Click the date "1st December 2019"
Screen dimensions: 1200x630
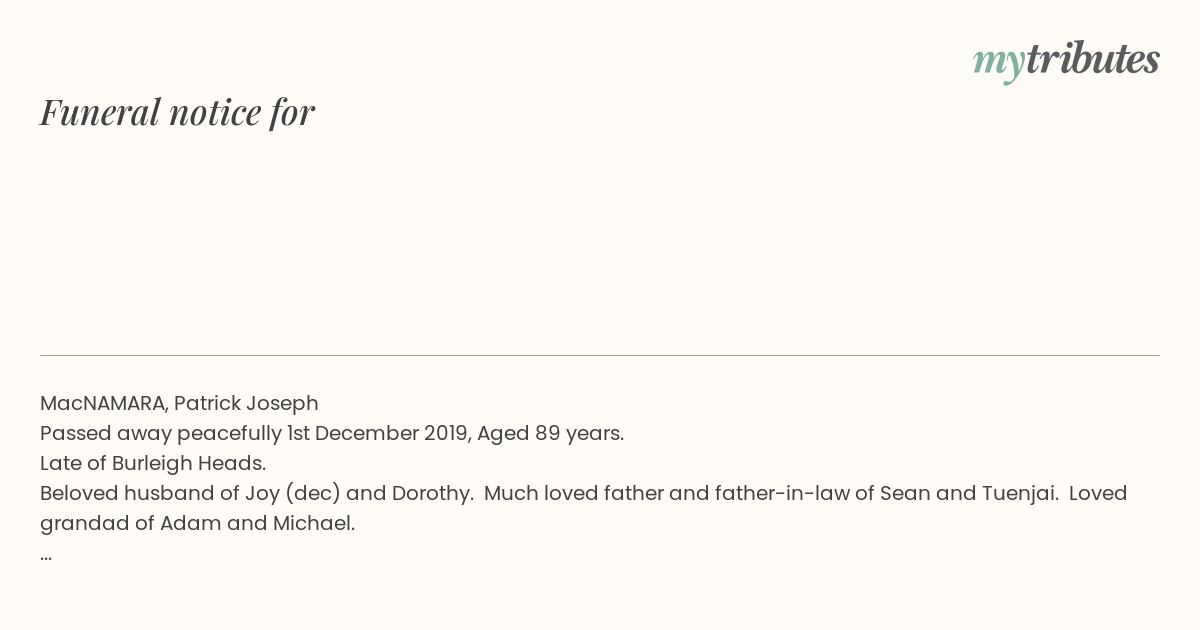376,433
